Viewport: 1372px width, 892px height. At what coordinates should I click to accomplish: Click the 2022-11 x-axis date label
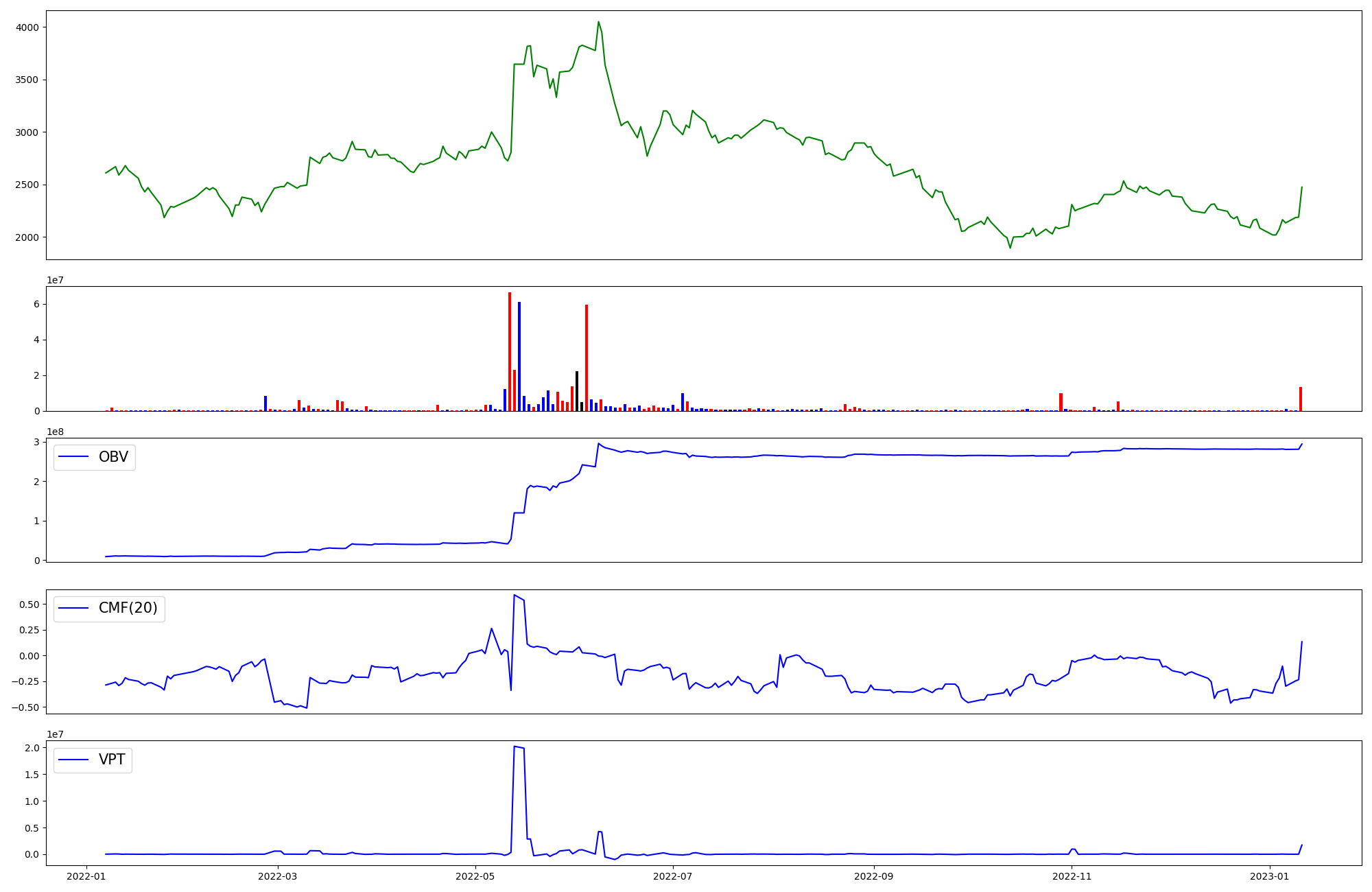point(1072,876)
